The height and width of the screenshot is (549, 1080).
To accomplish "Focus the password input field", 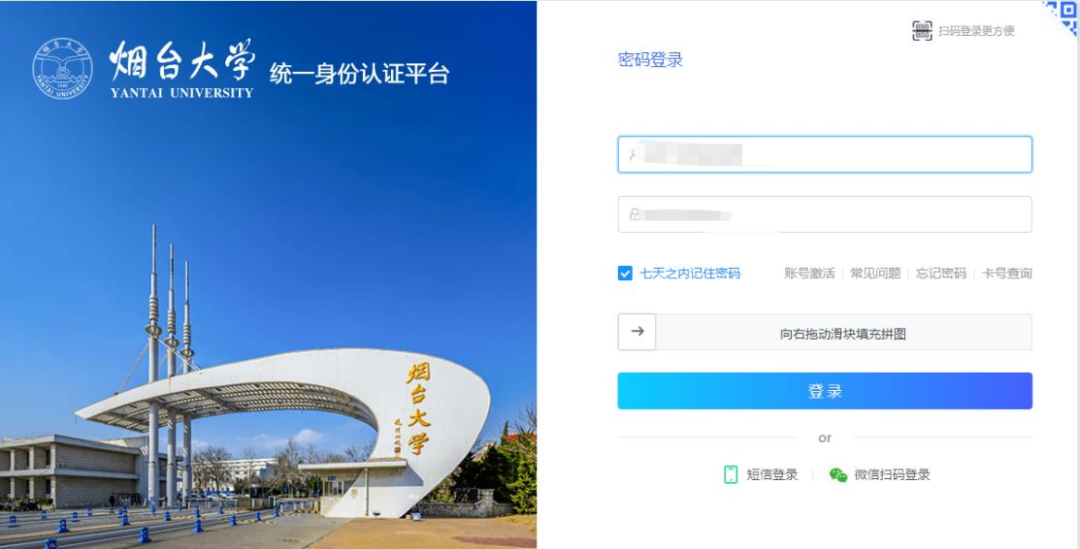I will [824, 214].
